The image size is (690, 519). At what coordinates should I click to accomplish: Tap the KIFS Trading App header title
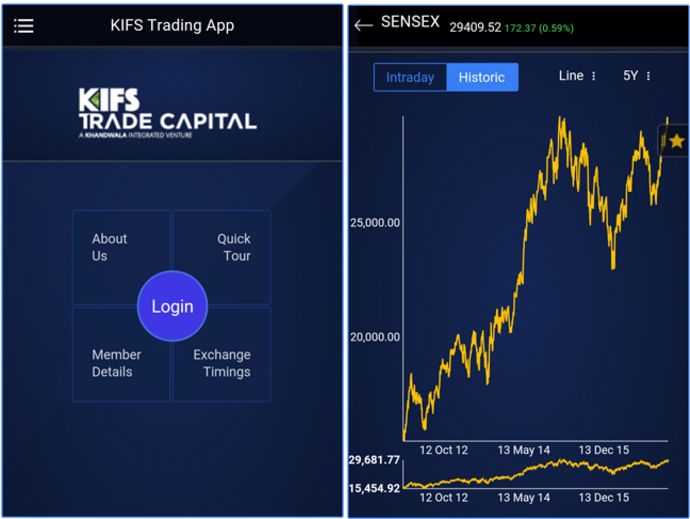172,26
